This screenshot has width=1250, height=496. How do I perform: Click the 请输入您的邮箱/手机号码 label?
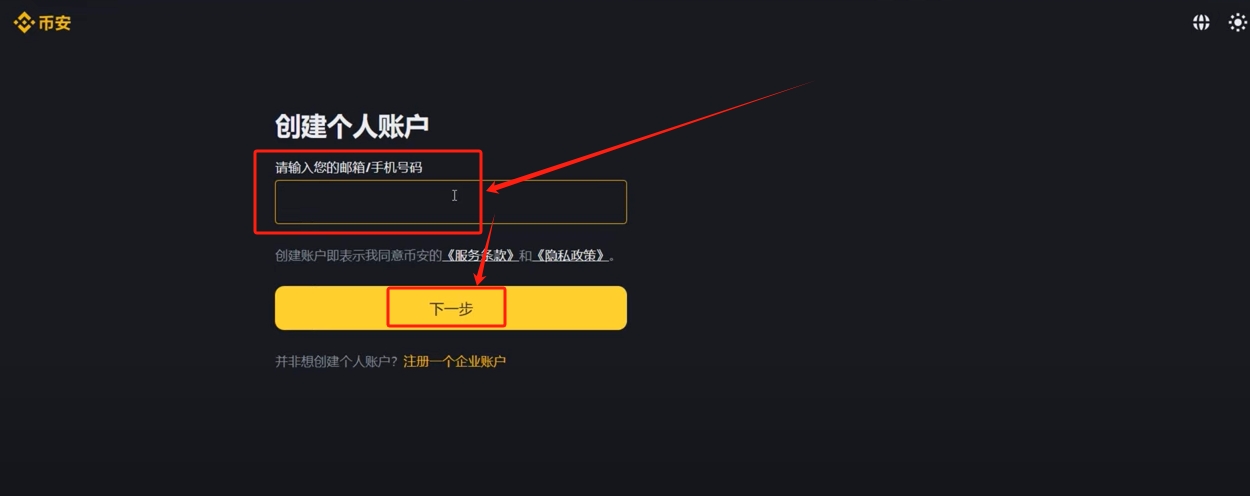click(x=349, y=167)
